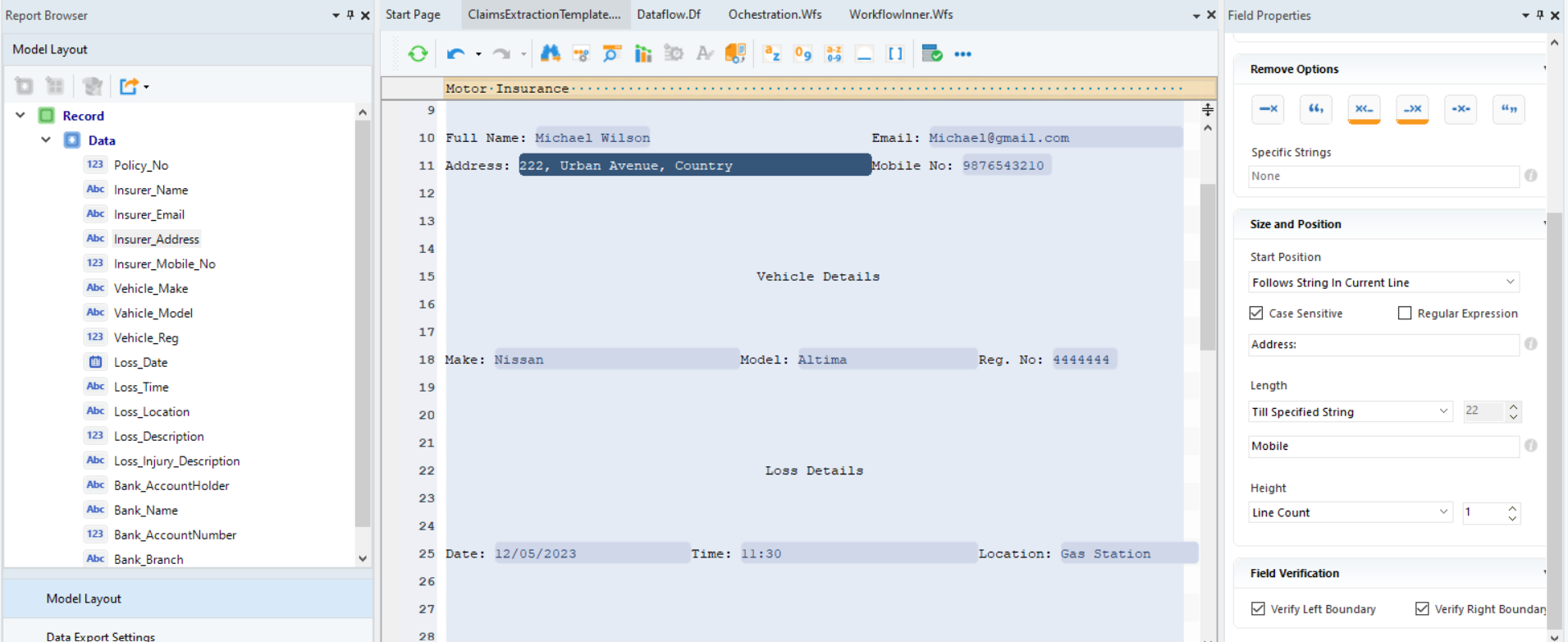Screen dimensions: 1568x642
Task: Open the WorkflowInner.Wfs tab
Action: 900,15
